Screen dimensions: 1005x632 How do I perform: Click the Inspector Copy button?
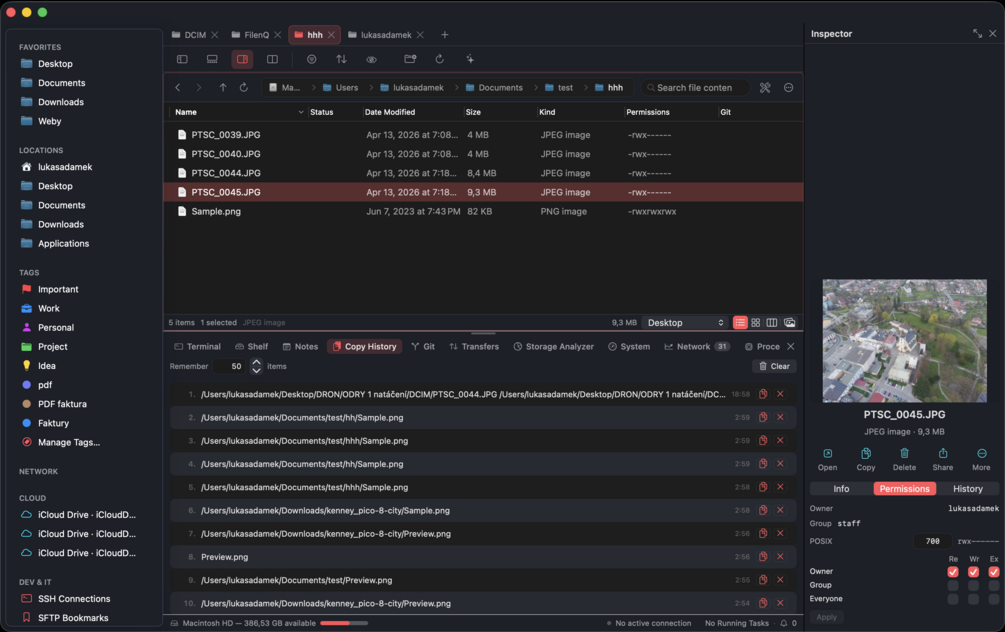click(x=866, y=460)
